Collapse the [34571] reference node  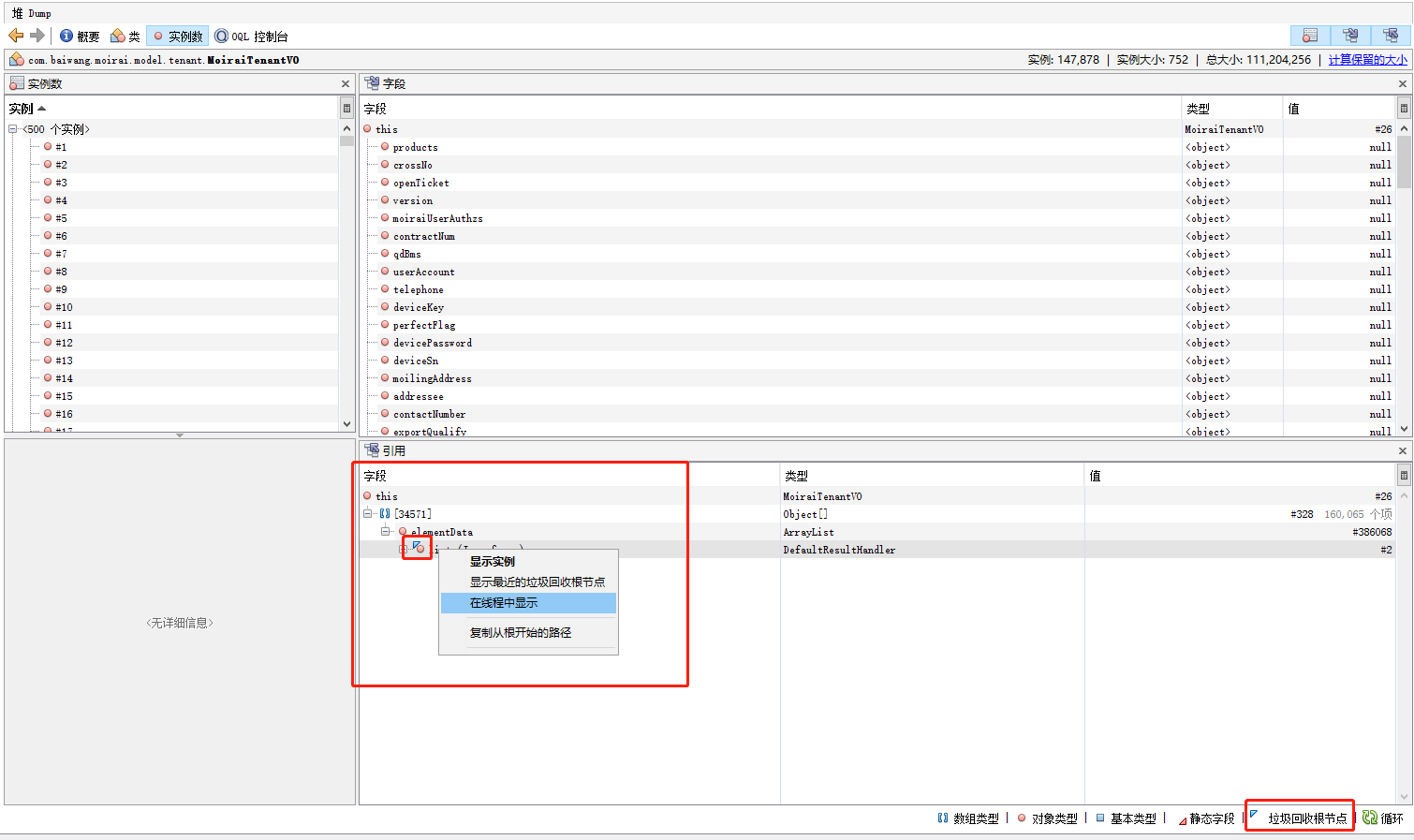(368, 514)
